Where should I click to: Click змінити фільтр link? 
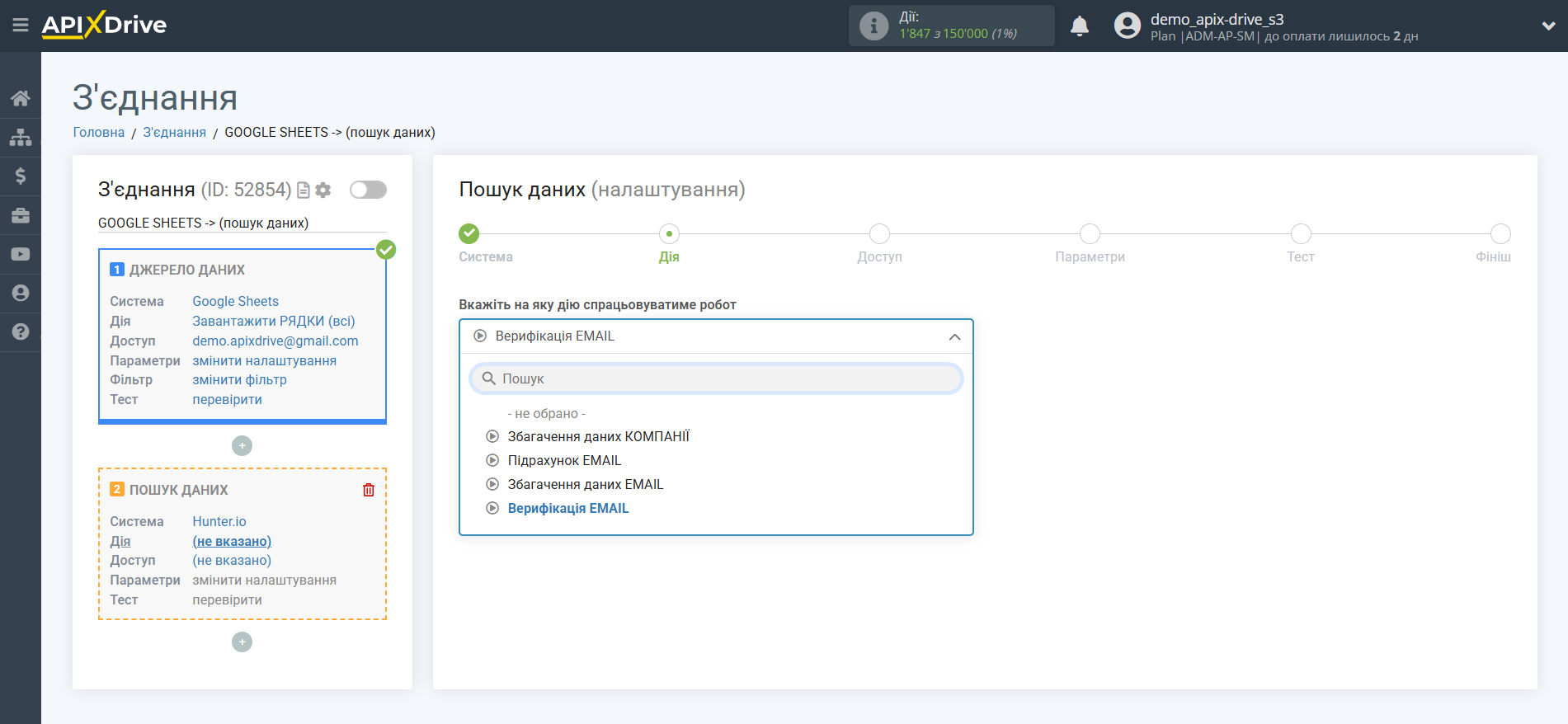click(240, 380)
